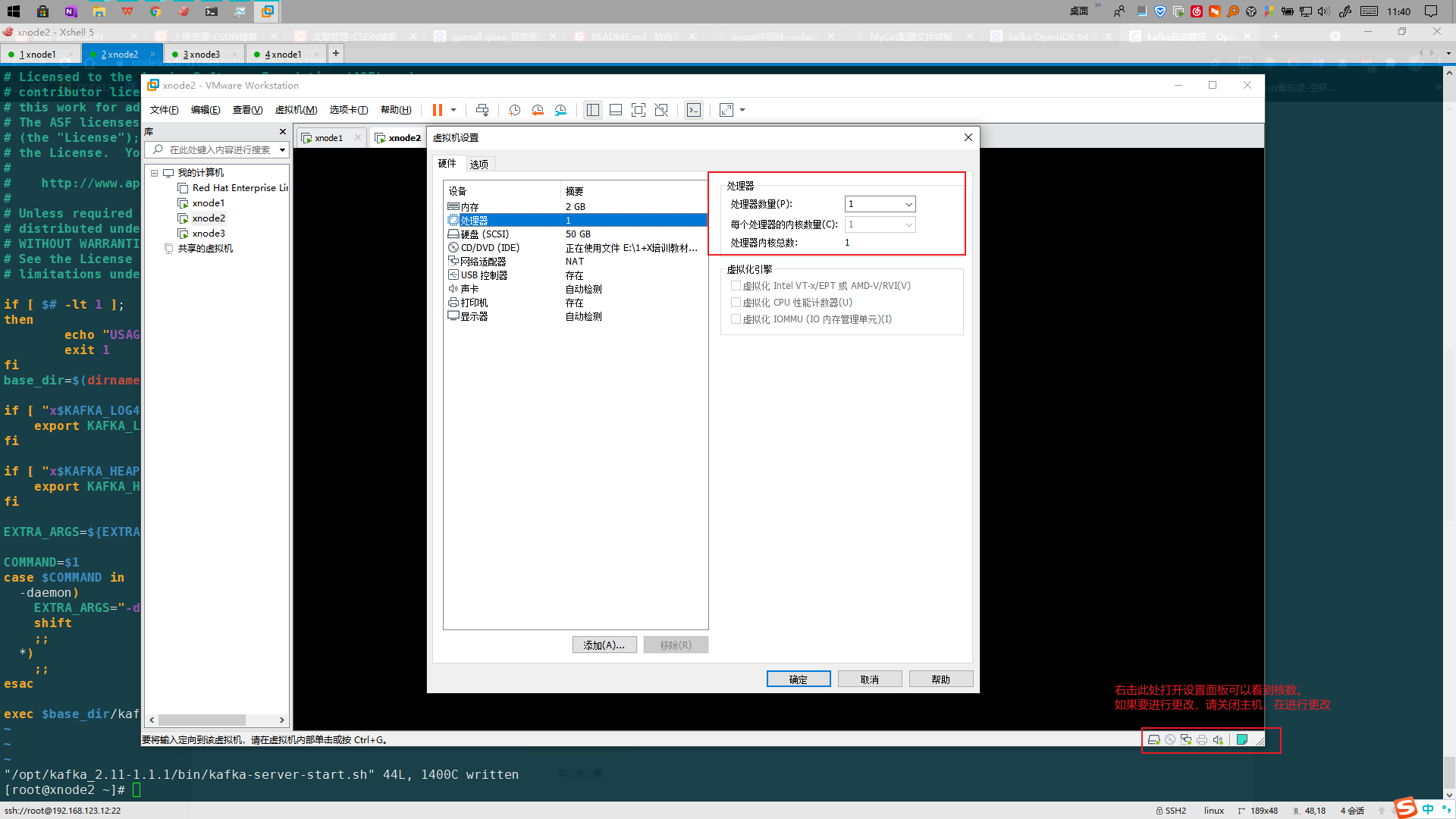Enable virtualize CPU performance counters checkbox

pos(736,303)
